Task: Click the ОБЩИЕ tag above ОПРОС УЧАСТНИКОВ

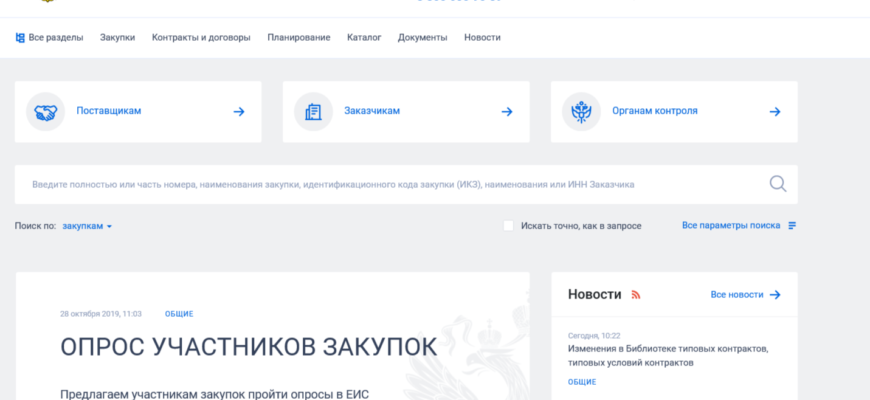Action: (179, 314)
